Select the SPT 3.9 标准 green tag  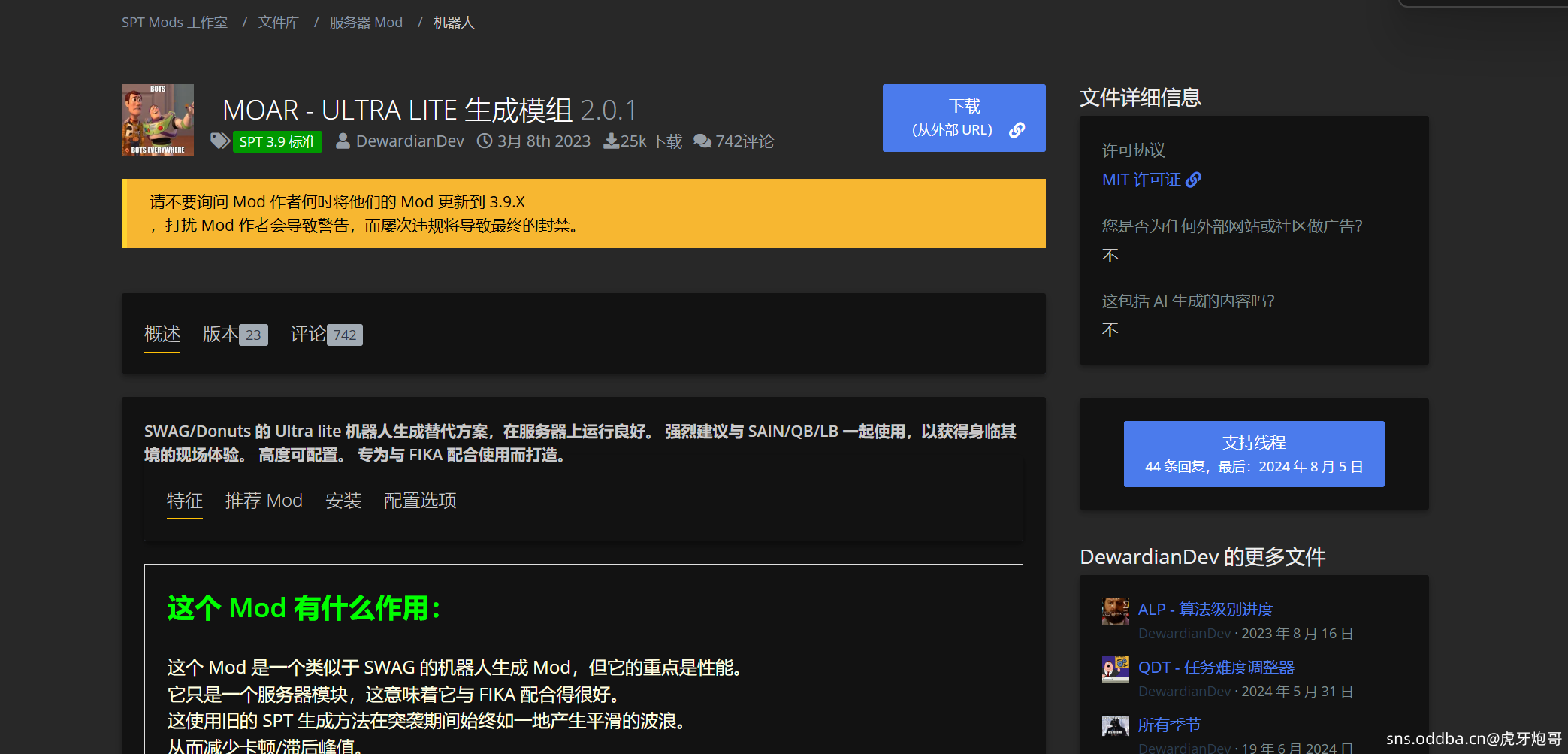coord(277,142)
